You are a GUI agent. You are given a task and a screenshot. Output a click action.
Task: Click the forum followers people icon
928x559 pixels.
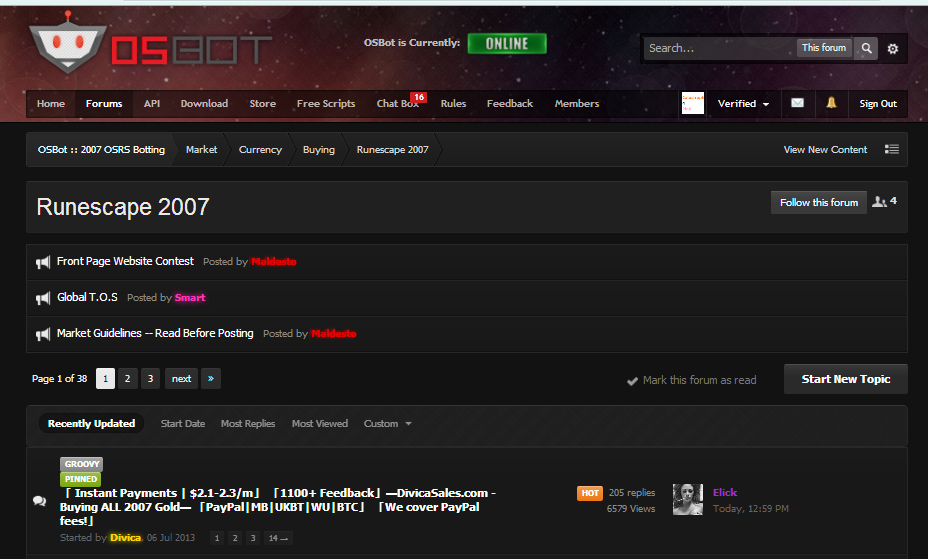(x=879, y=202)
